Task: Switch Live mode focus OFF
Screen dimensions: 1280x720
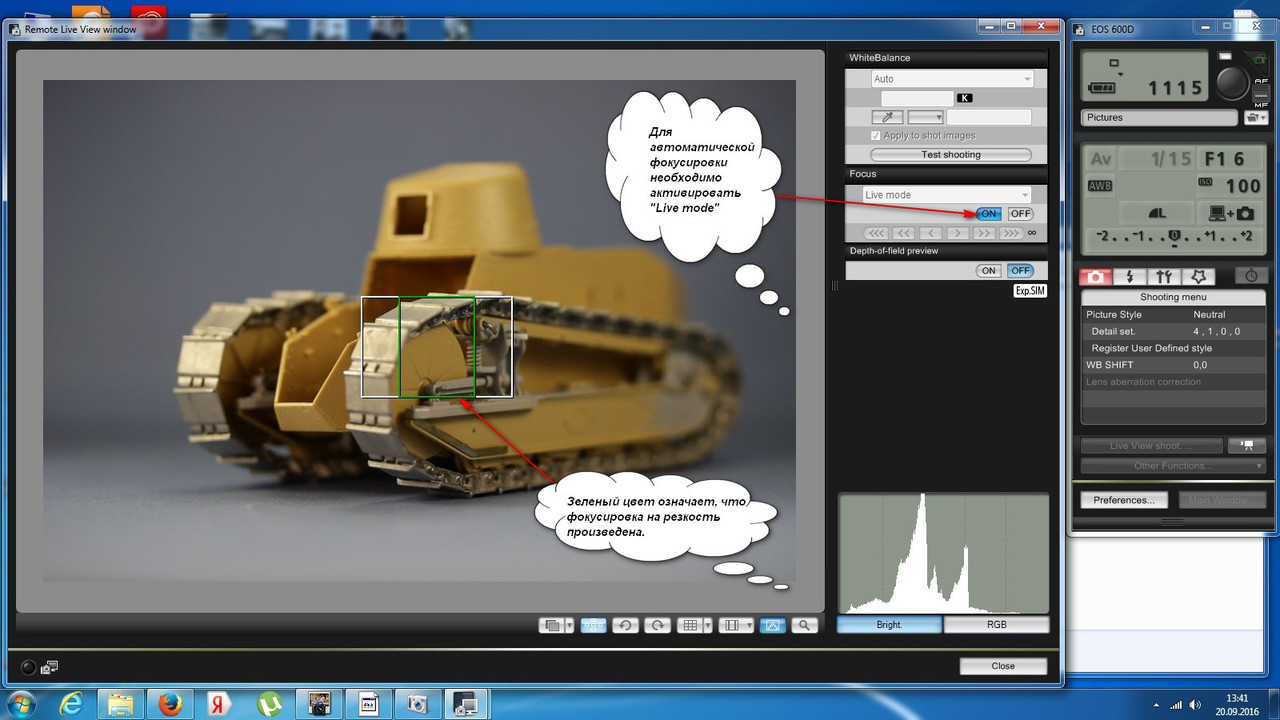Action: [x=1020, y=214]
